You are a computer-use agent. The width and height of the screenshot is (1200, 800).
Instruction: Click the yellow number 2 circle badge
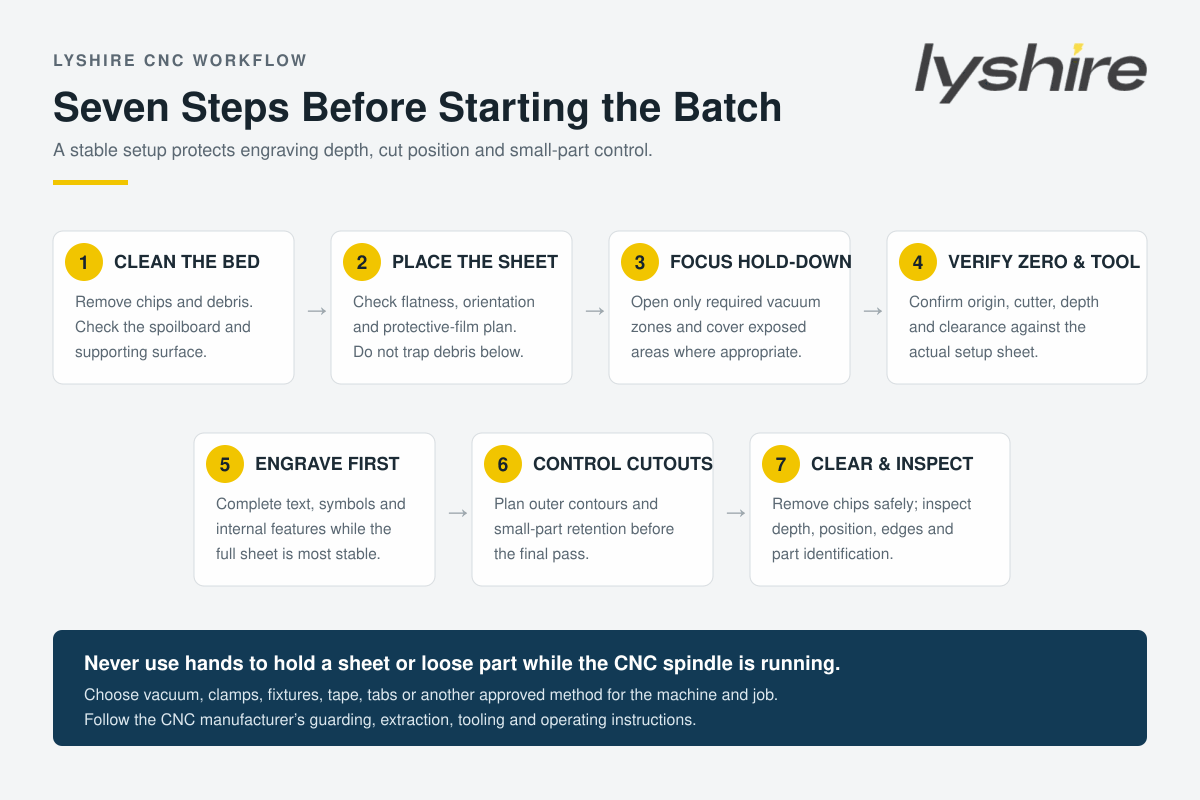(362, 262)
